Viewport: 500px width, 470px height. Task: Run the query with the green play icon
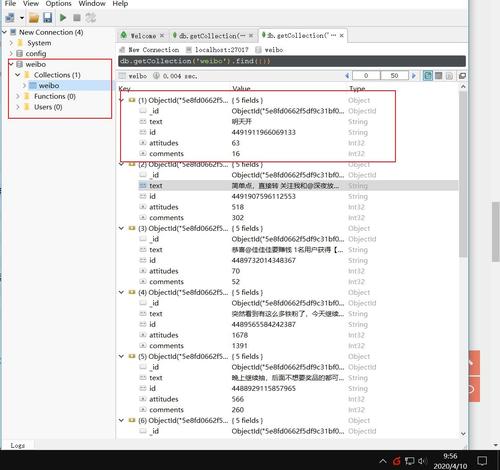tap(63, 17)
